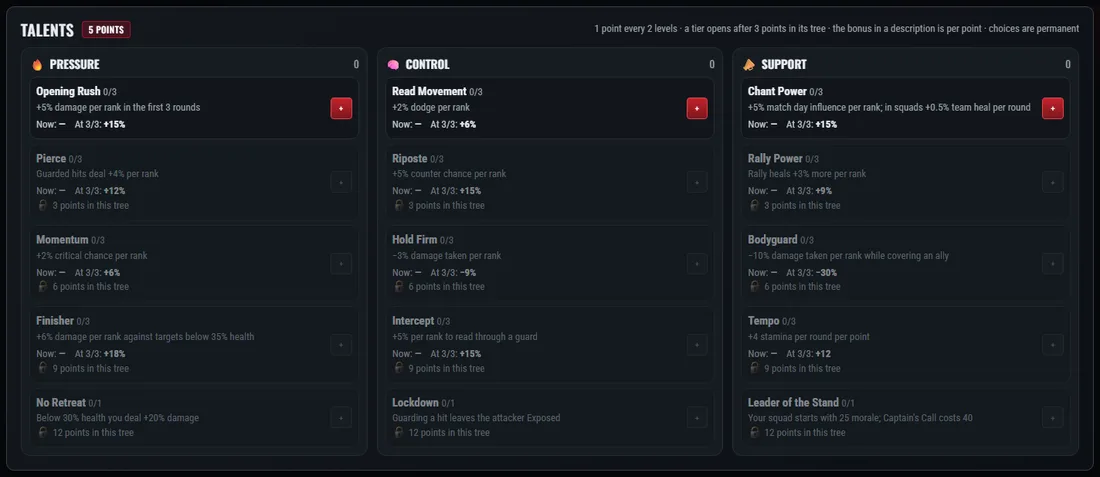
Task: Click the Tempo talent name
Action: [x=763, y=321]
